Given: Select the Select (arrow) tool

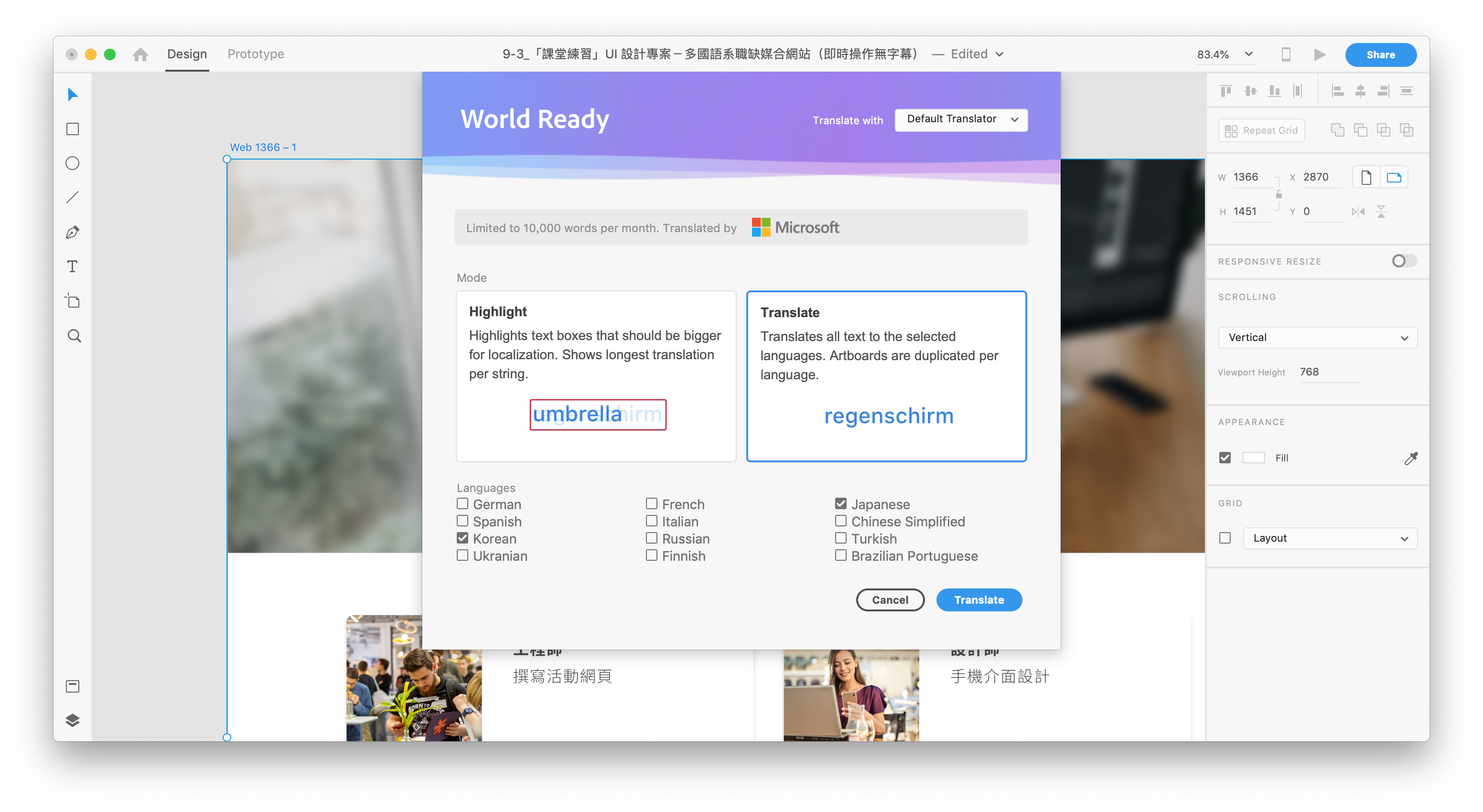Looking at the screenshot, I should point(73,95).
